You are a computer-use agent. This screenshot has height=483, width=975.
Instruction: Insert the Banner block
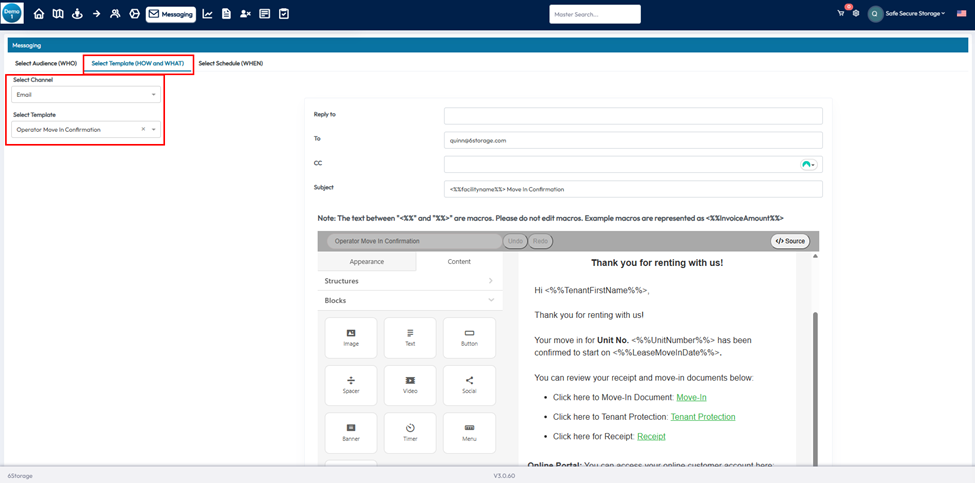[x=351, y=432]
